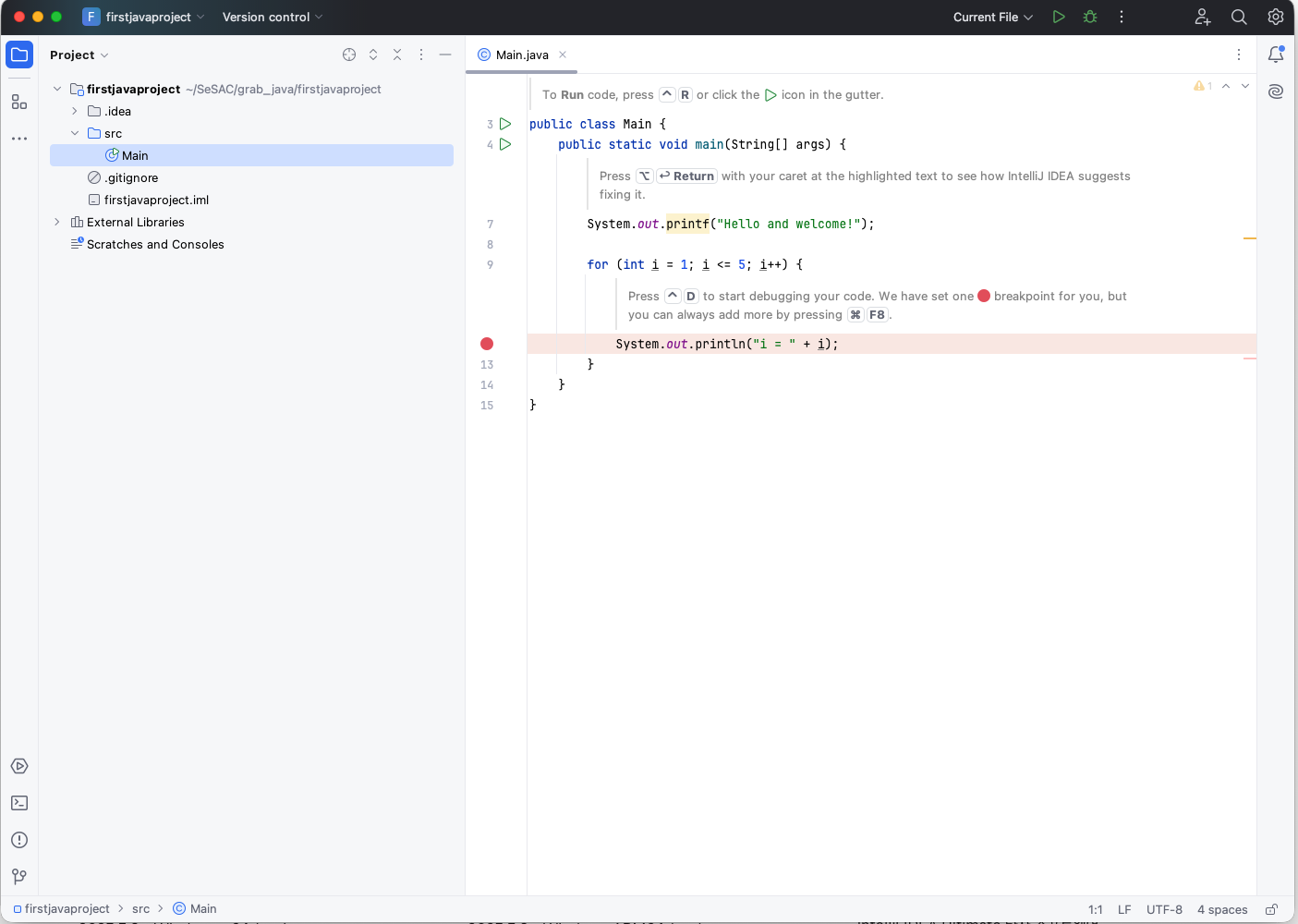Open the Services tool window

[19, 766]
